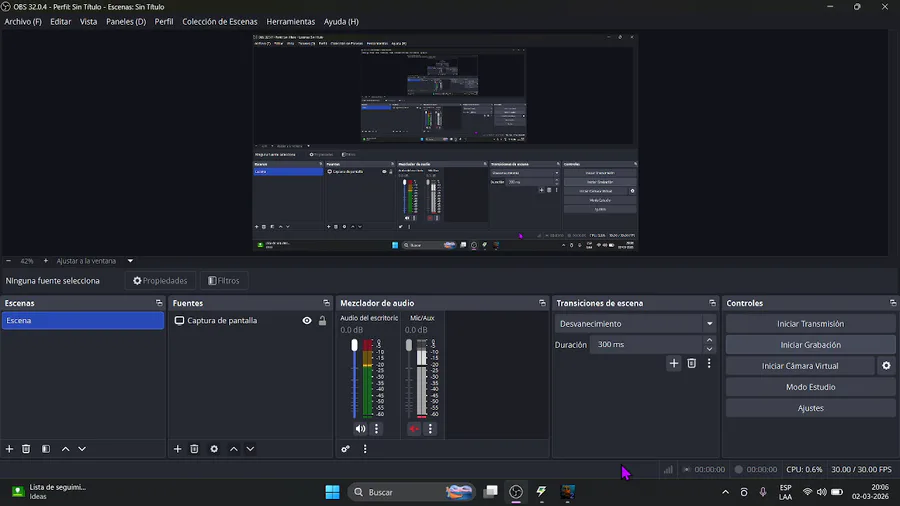
Task: Open virtual camera settings gear
Action: pyautogui.click(x=886, y=365)
